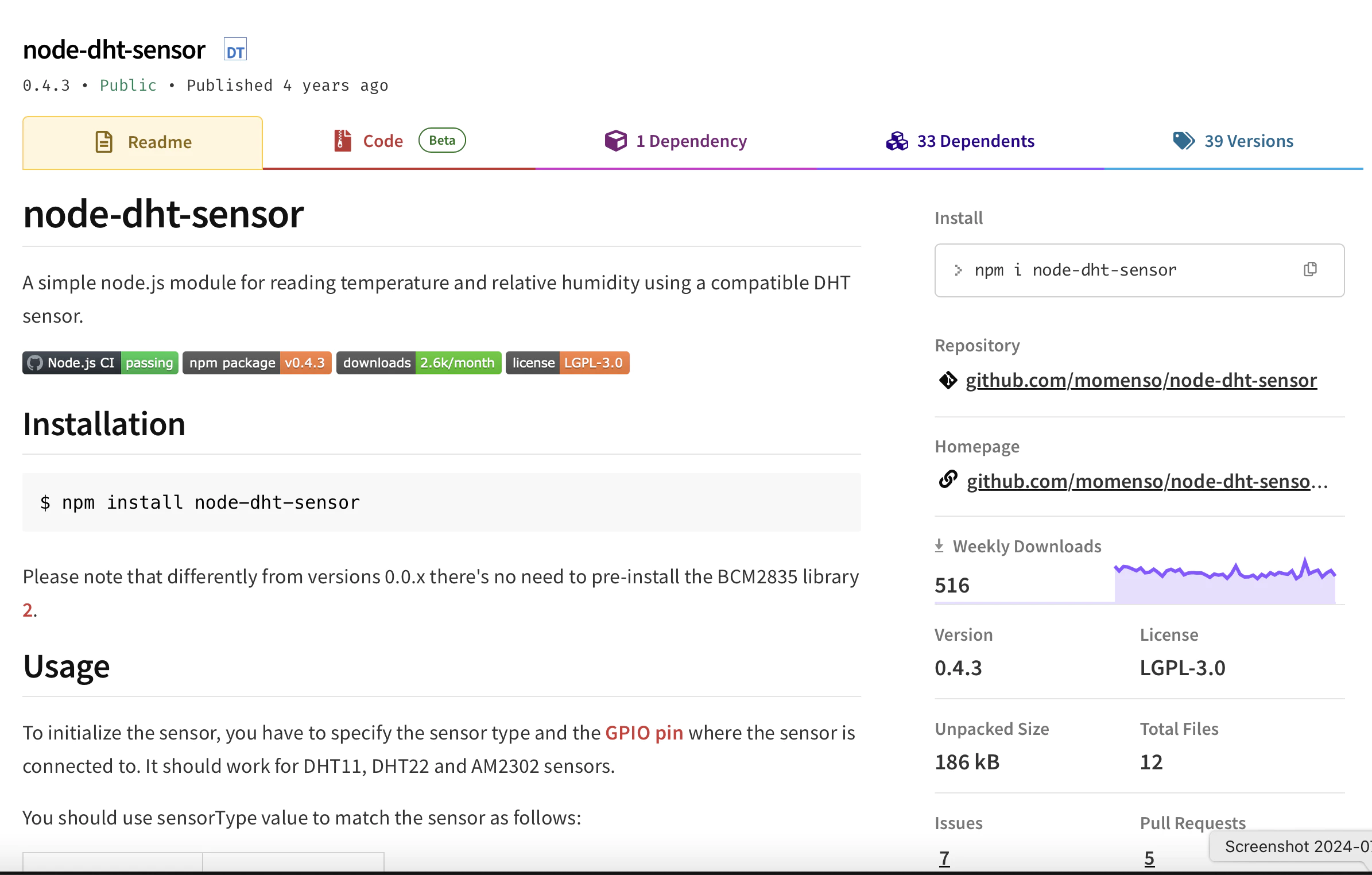The width and height of the screenshot is (1372, 875).
Task: Open the 1 Dependency tab
Action: coord(676,141)
